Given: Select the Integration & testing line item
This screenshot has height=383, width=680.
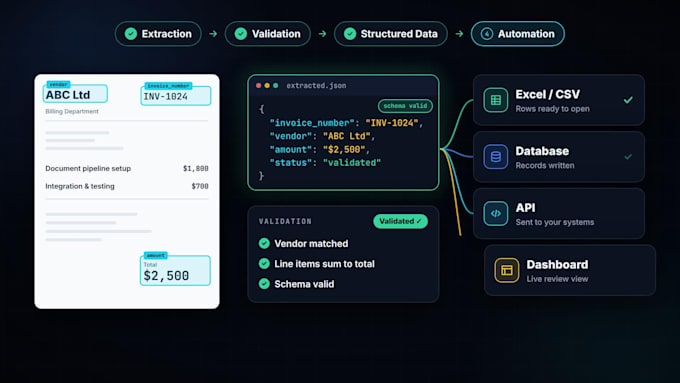Looking at the screenshot, I should pyautogui.click(x=80, y=186).
